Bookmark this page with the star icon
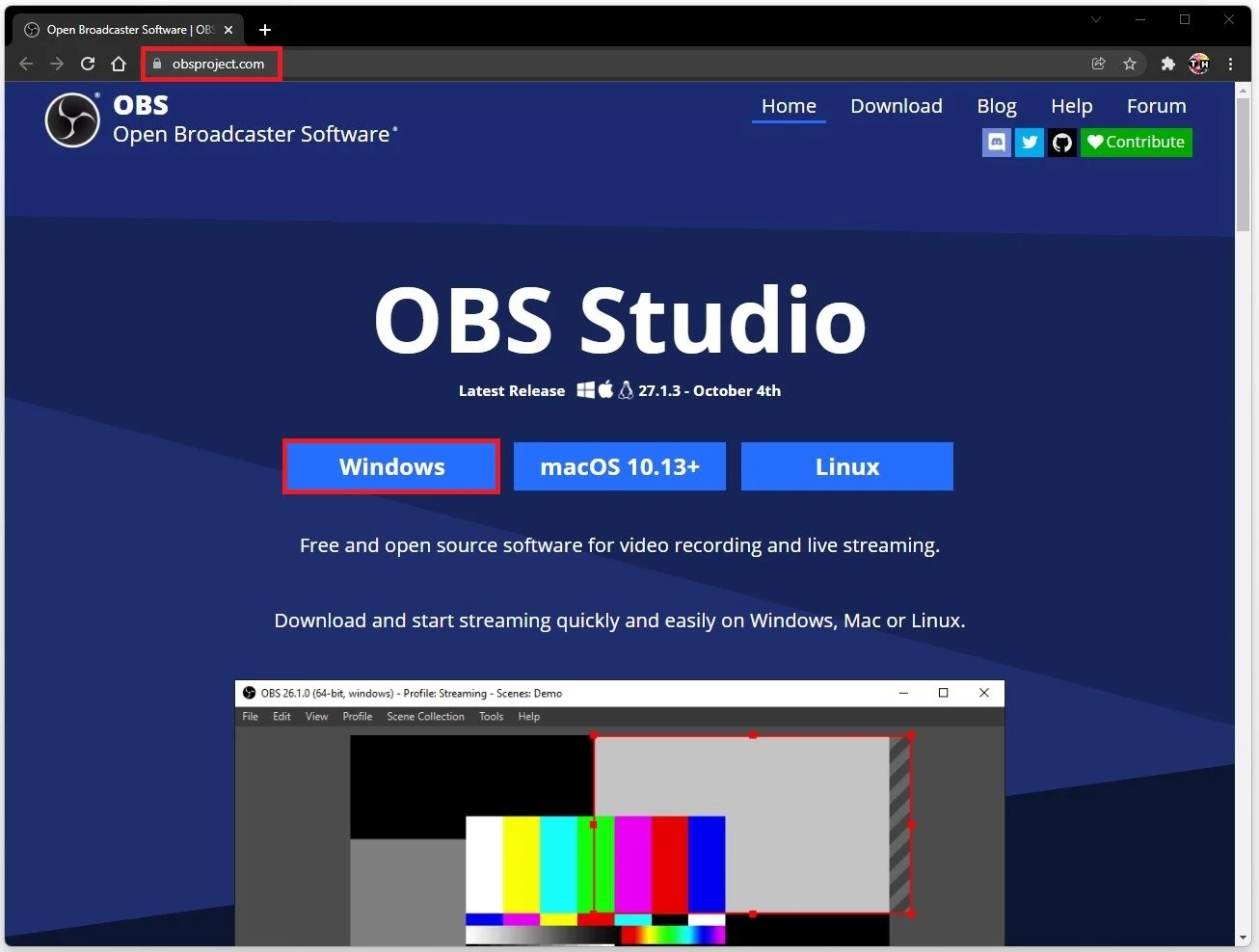 pyautogui.click(x=1130, y=64)
